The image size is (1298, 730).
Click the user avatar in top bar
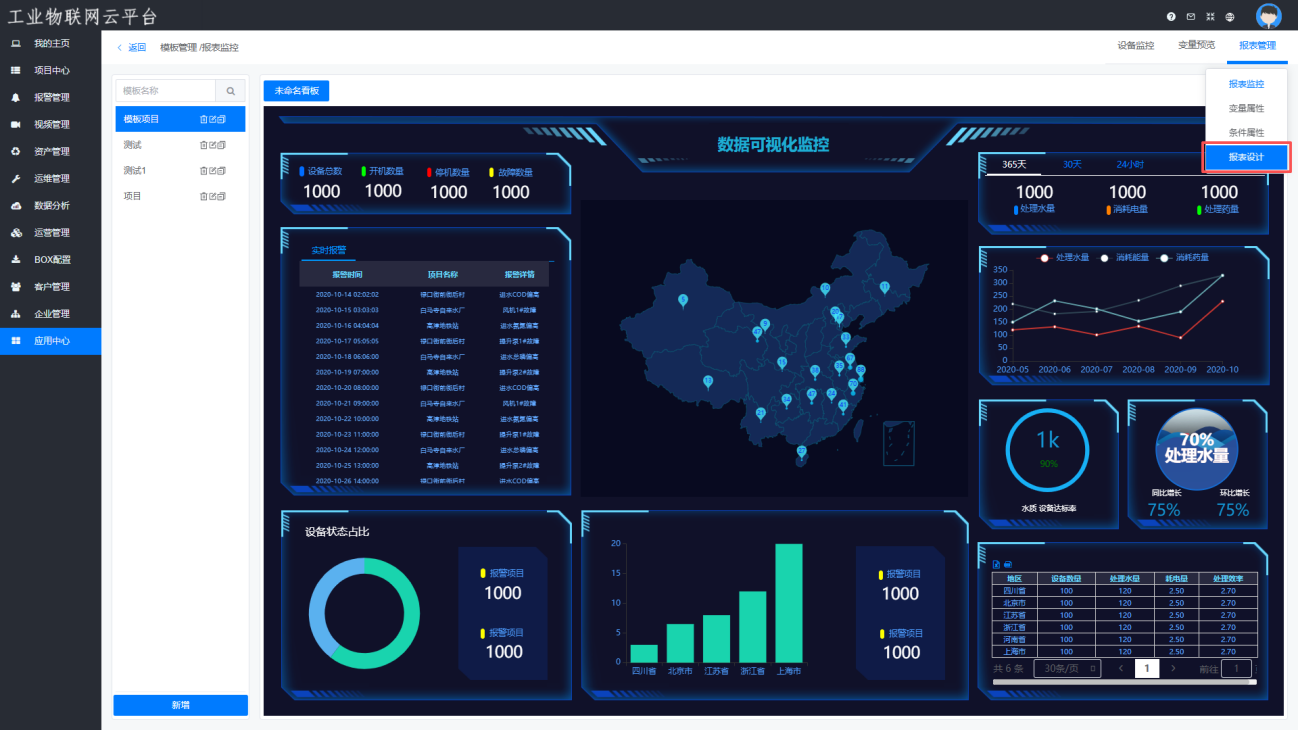point(1268,17)
